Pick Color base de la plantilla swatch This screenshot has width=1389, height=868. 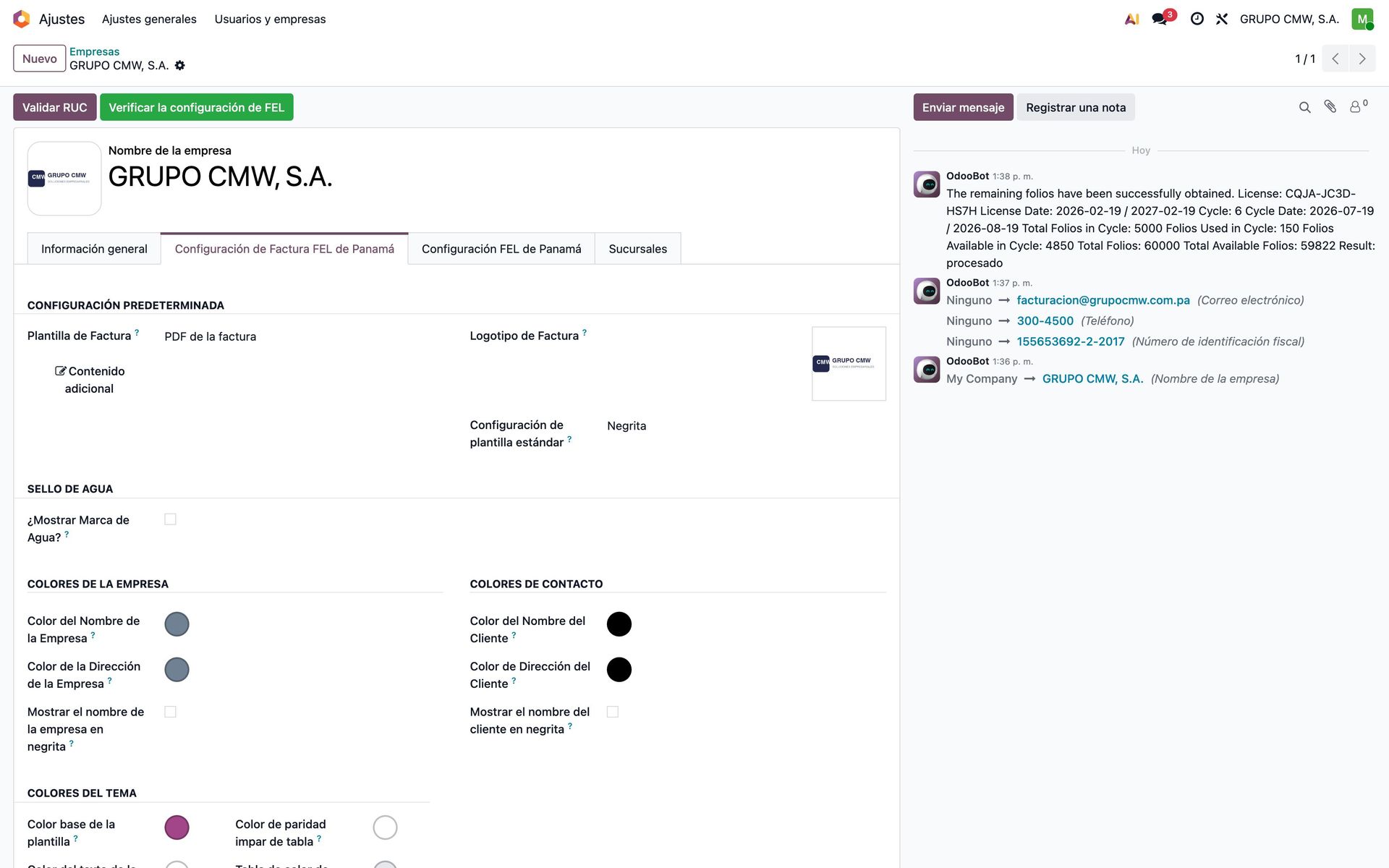tap(177, 827)
